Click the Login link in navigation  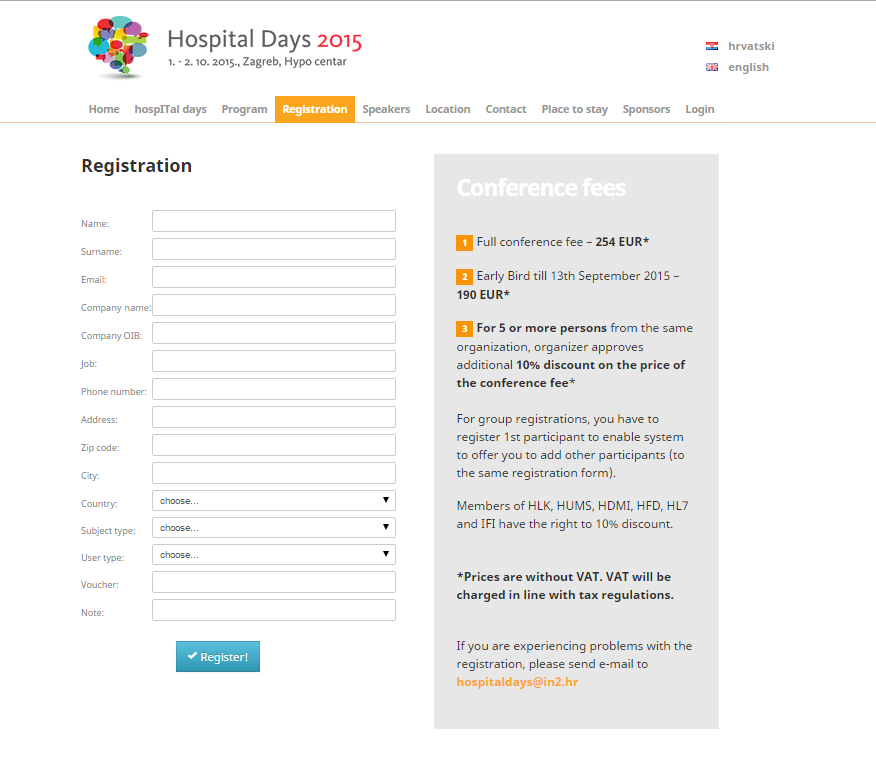(699, 109)
